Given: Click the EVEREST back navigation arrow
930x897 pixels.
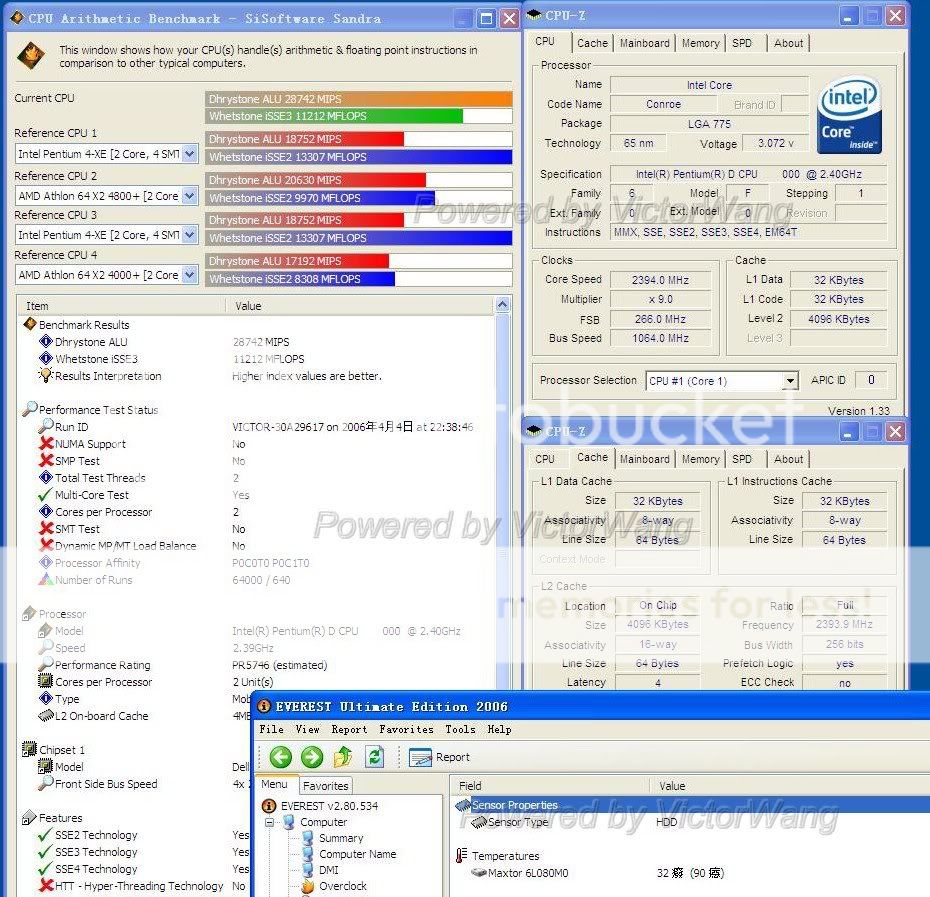Looking at the screenshot, I should pyautogui.click(x=281, y=757).
